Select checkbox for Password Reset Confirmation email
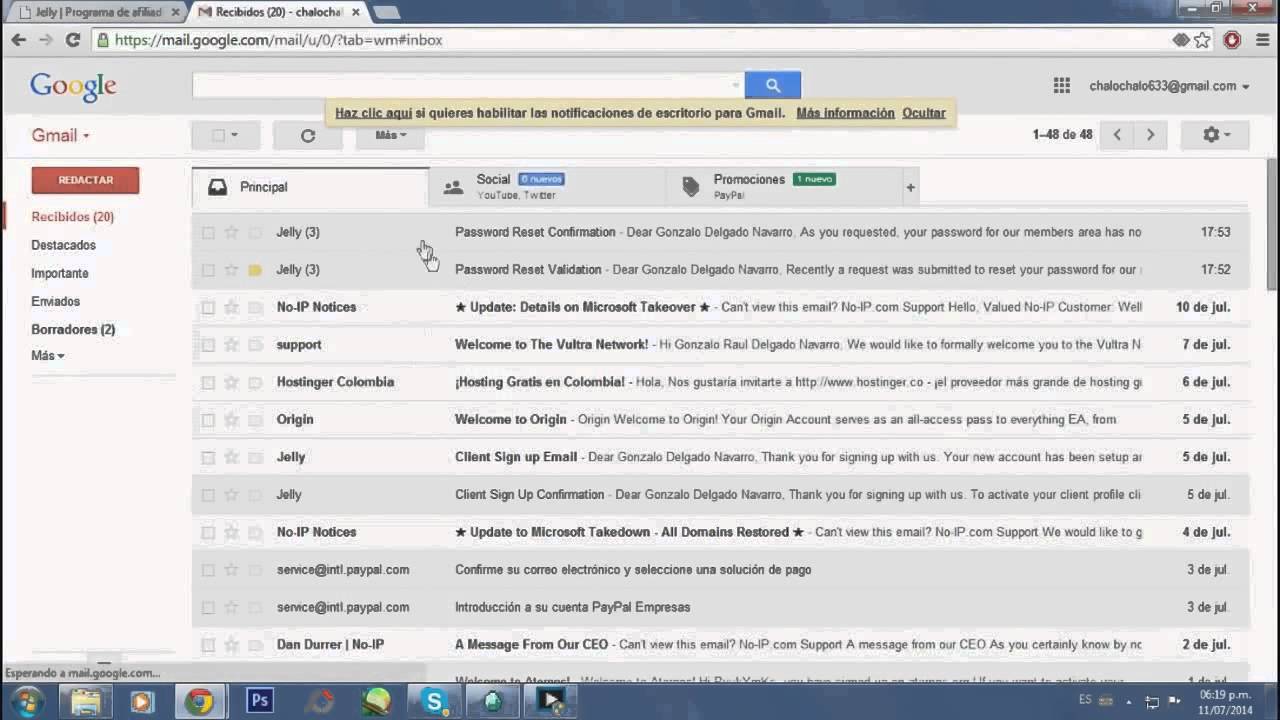This screenshot has height=720, width=1280. [x=208, y=232]
